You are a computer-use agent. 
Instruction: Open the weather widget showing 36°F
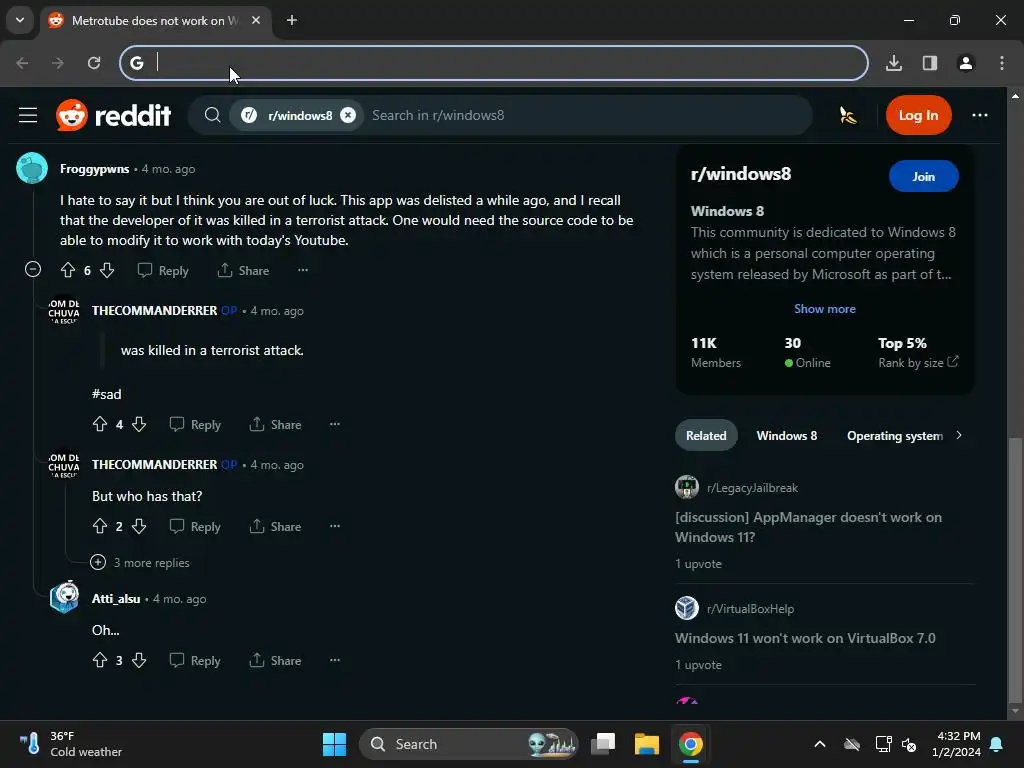click(71, 744)
